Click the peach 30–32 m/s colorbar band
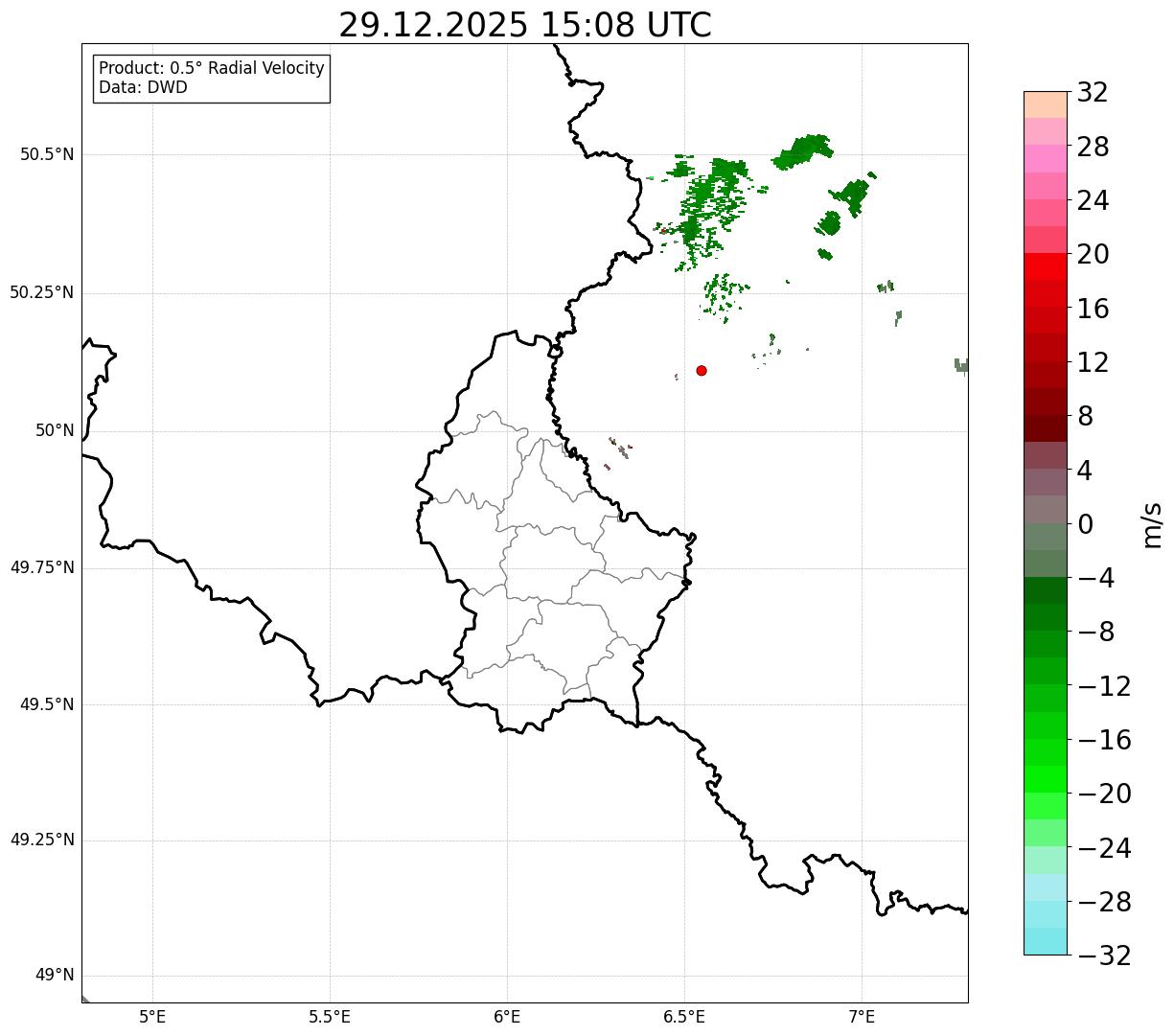The height and width of the screenshot is (1036, 1174). tap(1046, 104)
